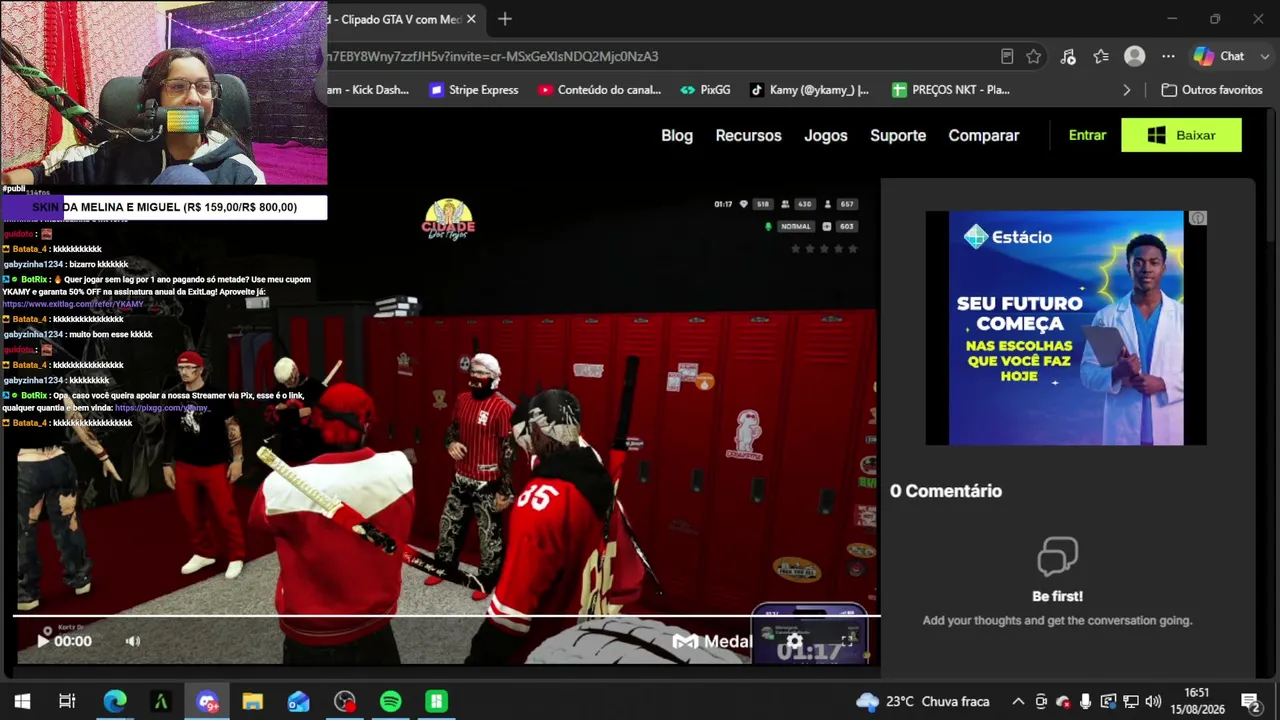Show hidden system tray icons
Viewport: 1280px width, 720px height.
[x=1018, y=702]
